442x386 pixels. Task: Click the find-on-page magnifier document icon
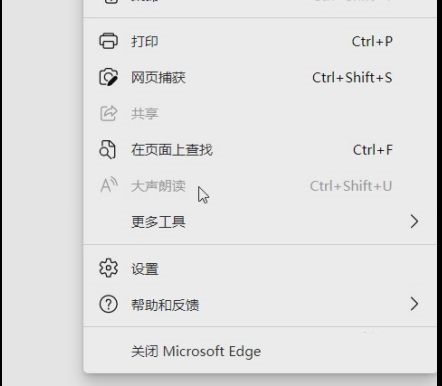click(x=107, y=149)
